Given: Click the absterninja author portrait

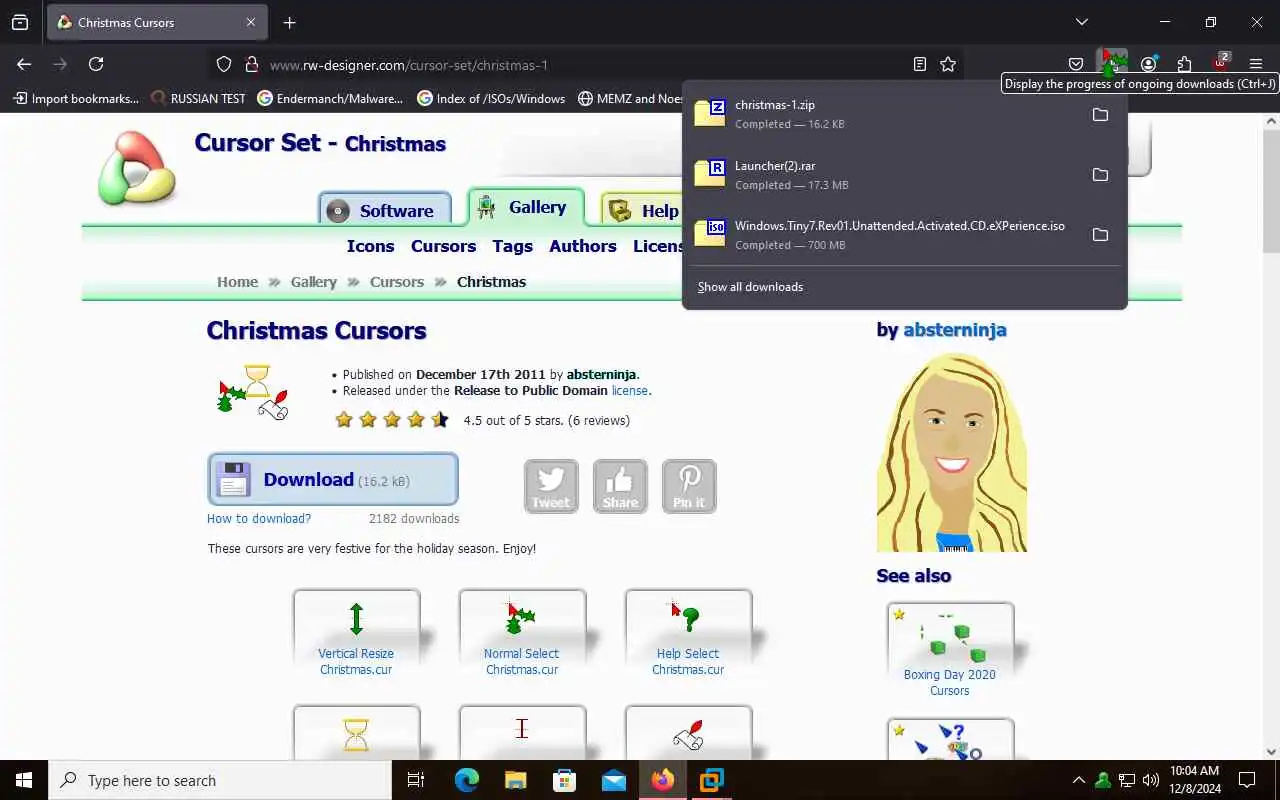Looking at the screenshot, I should [x=952, y=452].
